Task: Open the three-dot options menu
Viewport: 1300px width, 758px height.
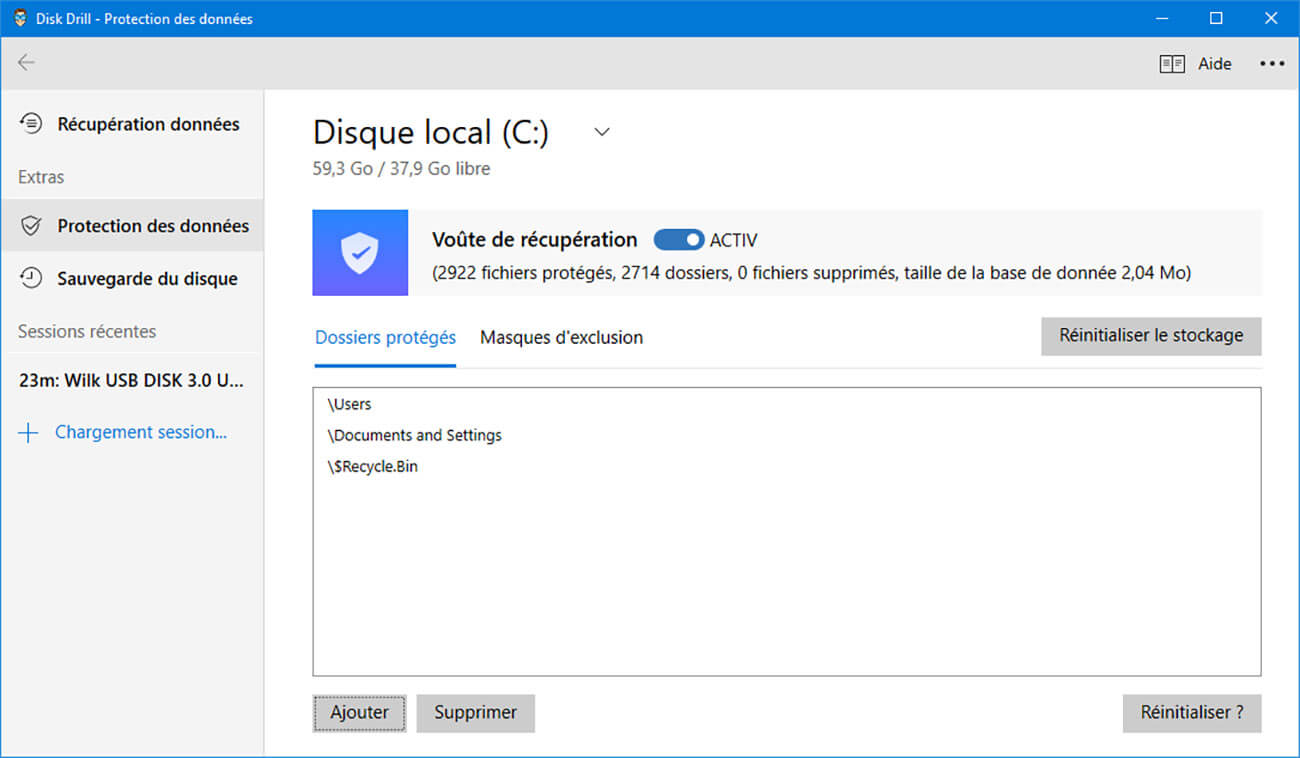Action: (x=1272, y=63)
